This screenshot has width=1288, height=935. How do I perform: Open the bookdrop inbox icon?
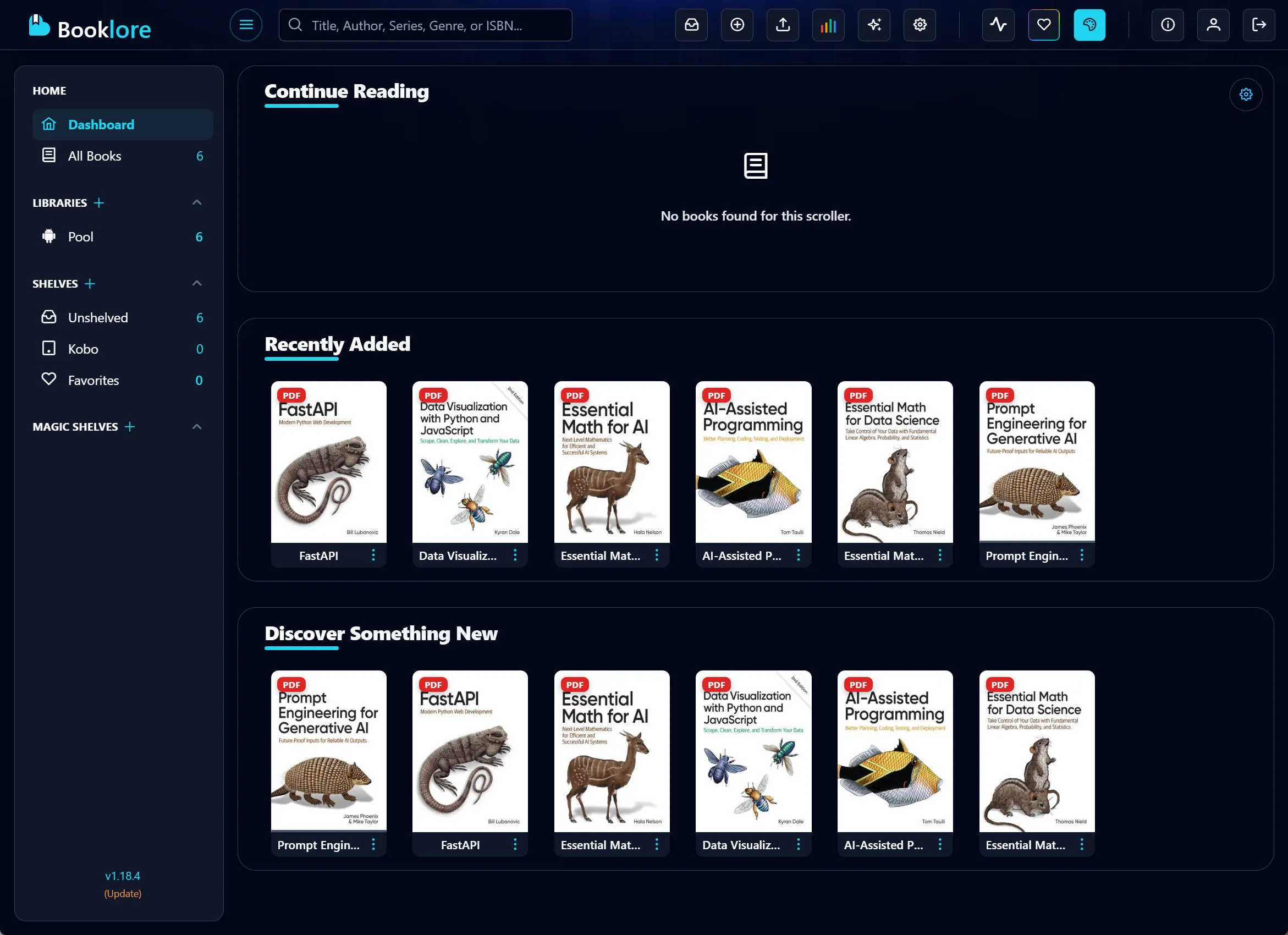click(x=691, y=25)
